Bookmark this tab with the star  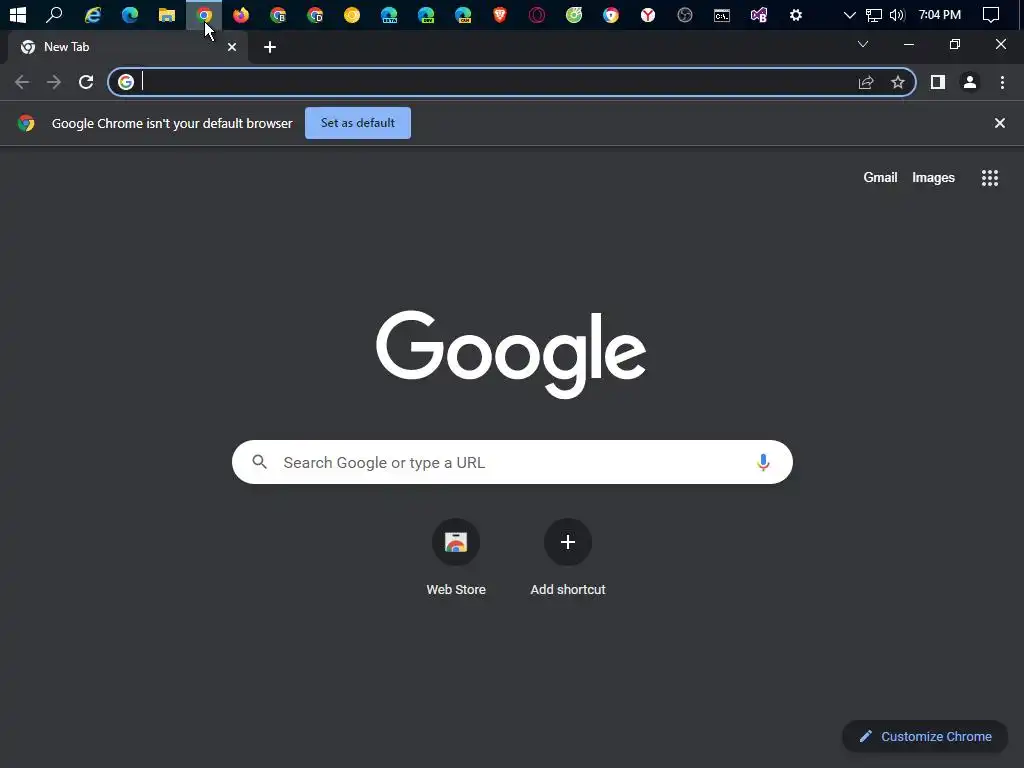(898, 82)
